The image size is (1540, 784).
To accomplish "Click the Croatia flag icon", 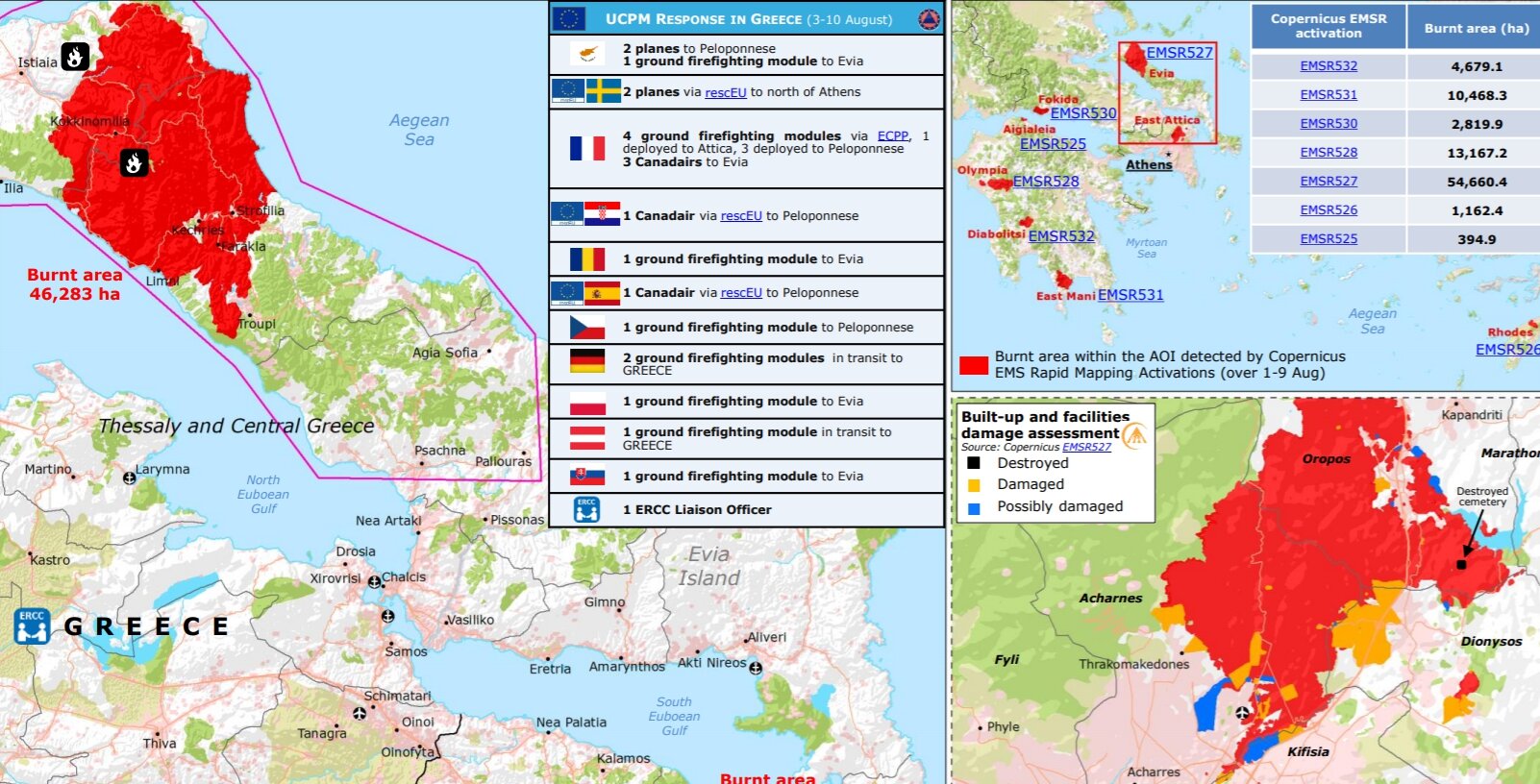I will pyautogui.click(x=603, y=214).
